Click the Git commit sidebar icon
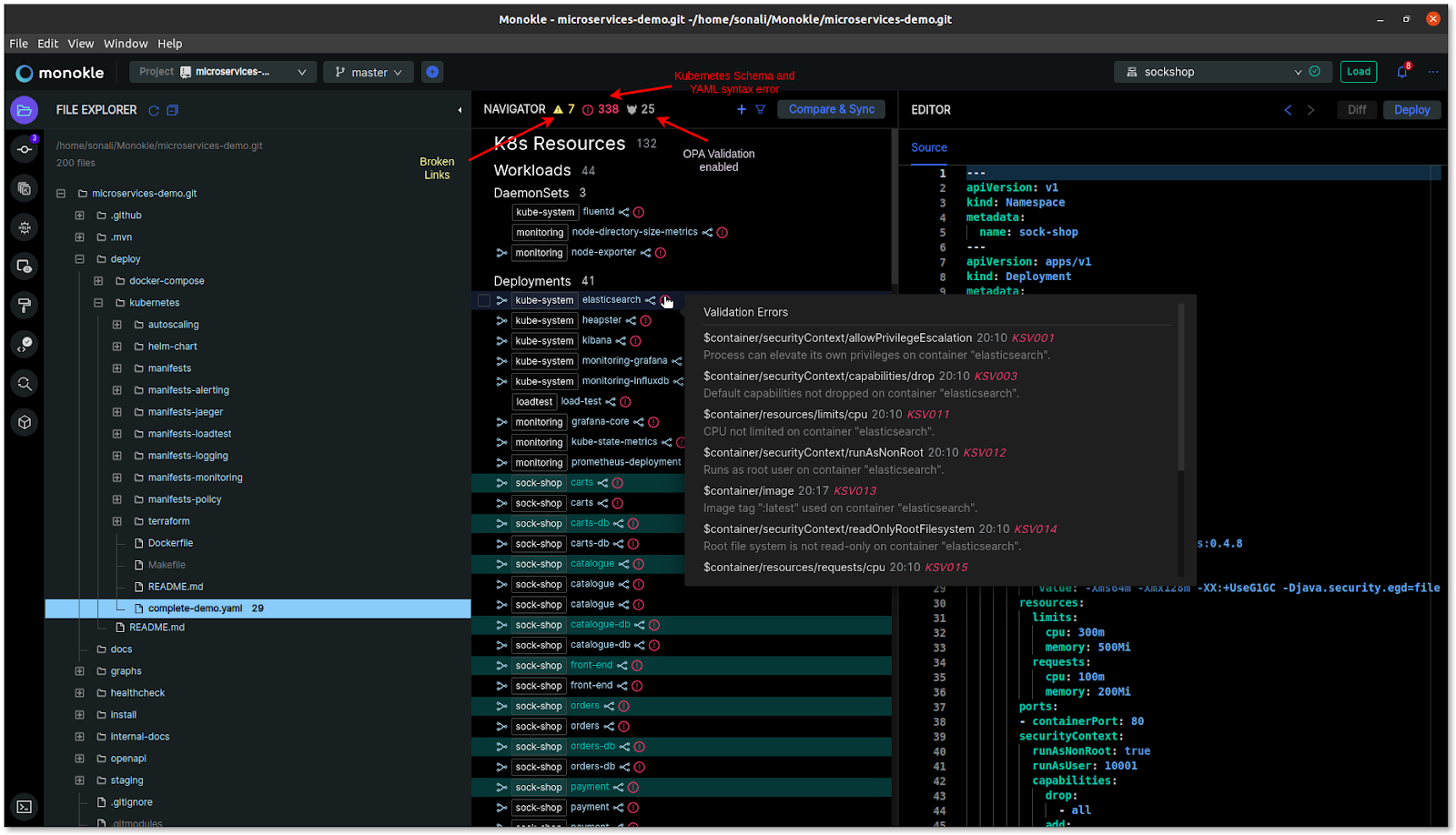This screenshot has height=835, width=1456. (25, 149)
